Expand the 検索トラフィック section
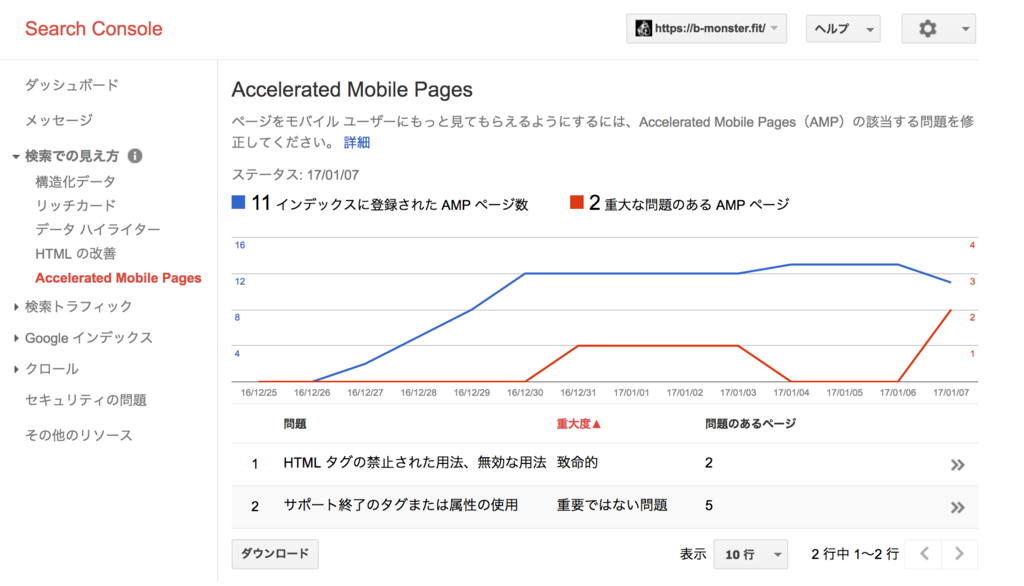Viewport: 1024px width, 586px height. pos(16,306)
